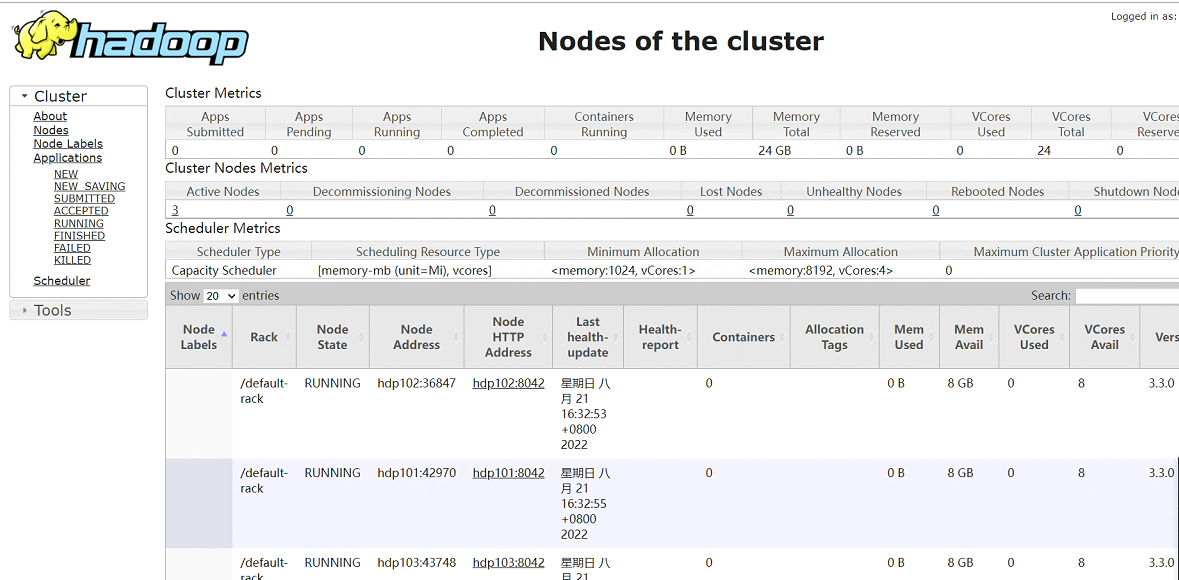The height and width of the screenshot is (580, 1179).
Task: Collapse the Cluster section
Action: (78, 96)
